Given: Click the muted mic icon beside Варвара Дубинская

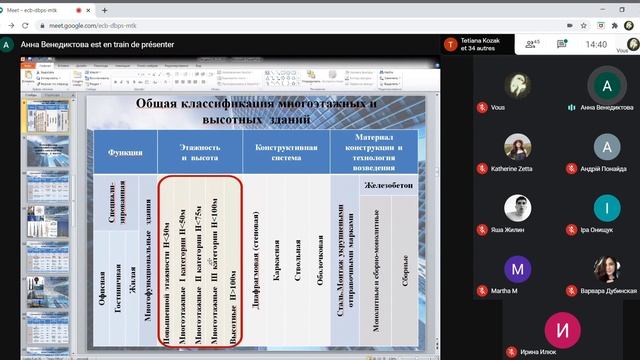Looking at the screenshot, I should pyautogui.click(x=571, y=291).
